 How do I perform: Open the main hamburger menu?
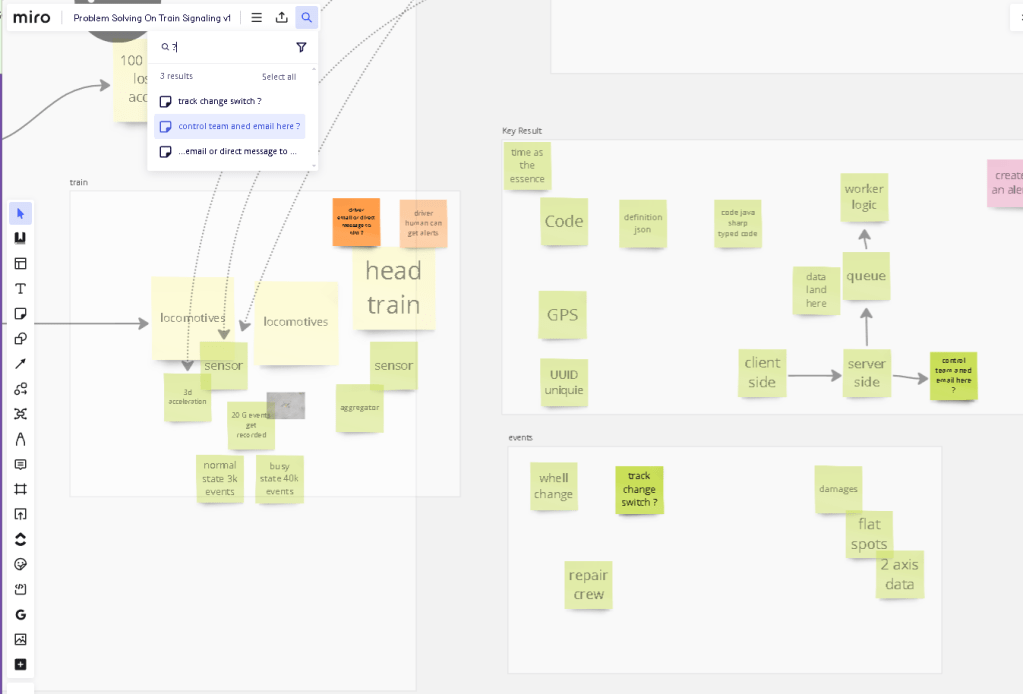tap(256, 18)
